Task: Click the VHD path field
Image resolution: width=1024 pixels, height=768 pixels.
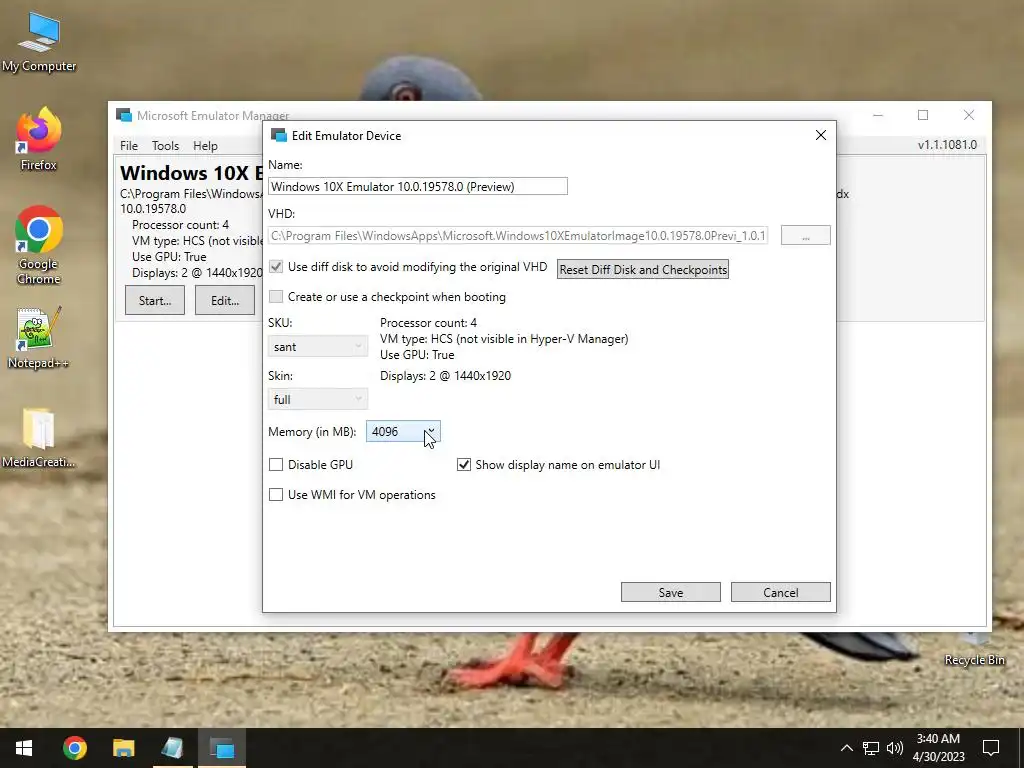Action: tap(518, 235)
